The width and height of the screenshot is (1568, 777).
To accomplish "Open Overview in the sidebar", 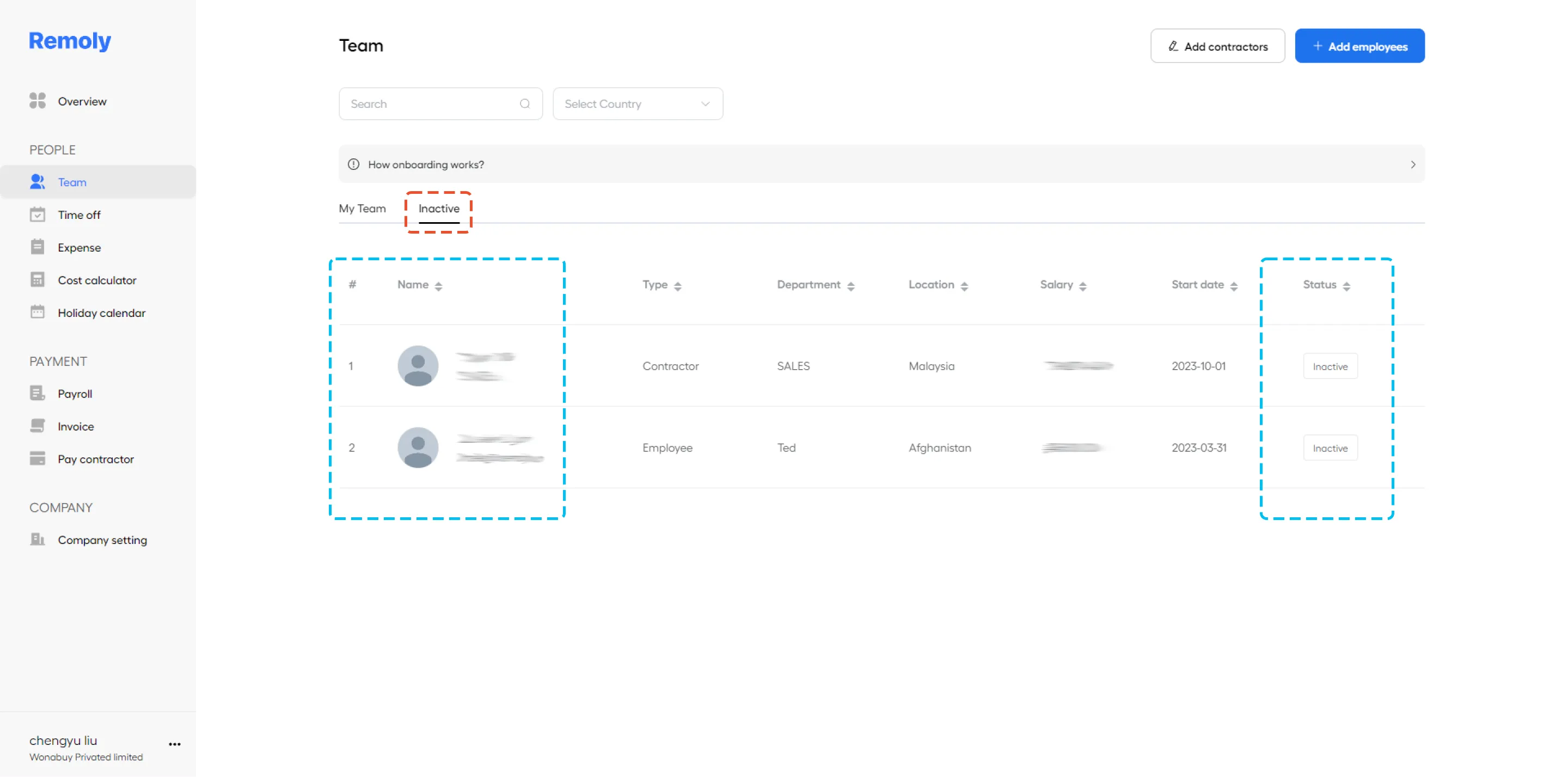I will [82, 101].
